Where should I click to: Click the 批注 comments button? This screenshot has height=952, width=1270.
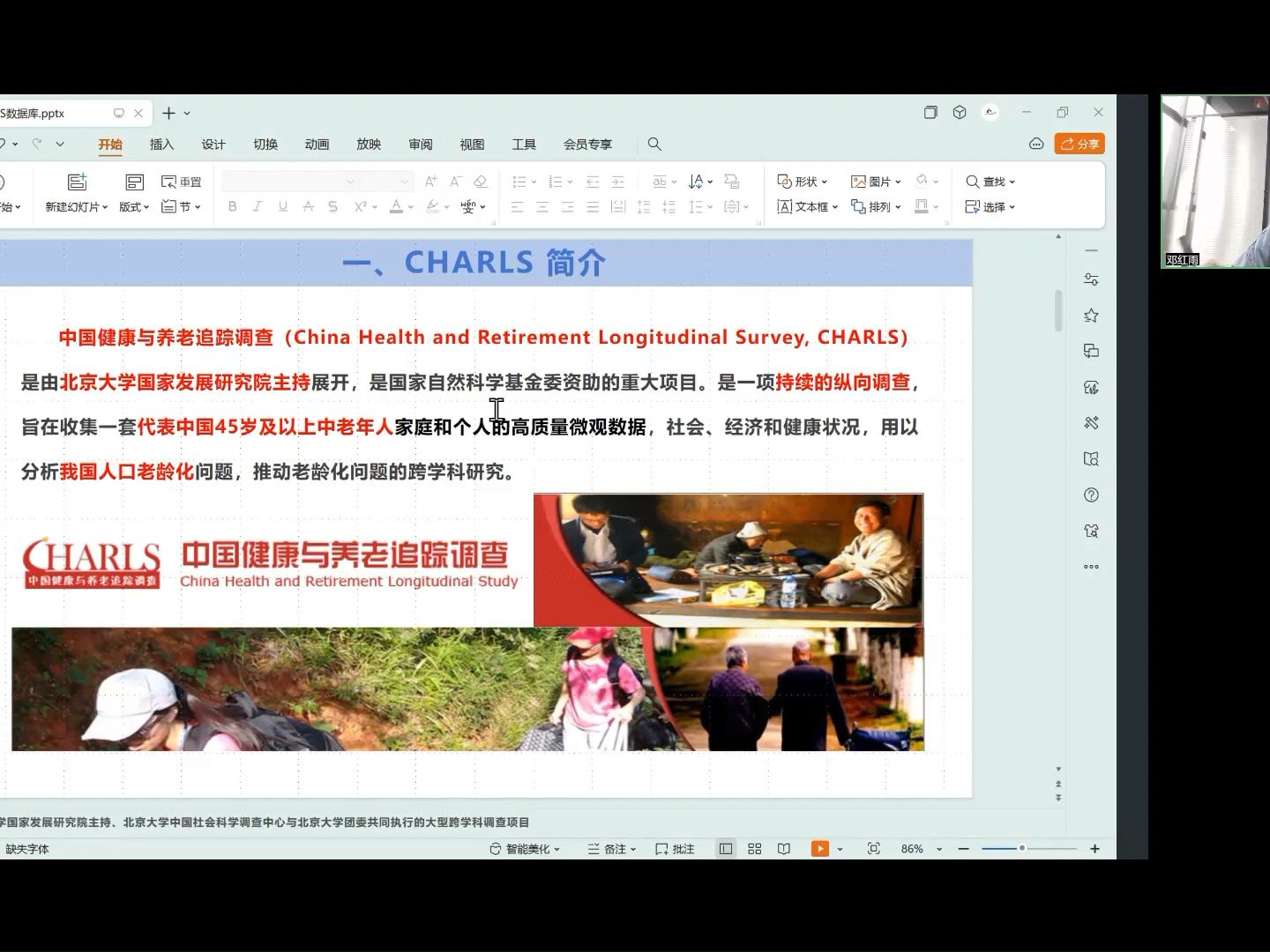click(675, 849)
